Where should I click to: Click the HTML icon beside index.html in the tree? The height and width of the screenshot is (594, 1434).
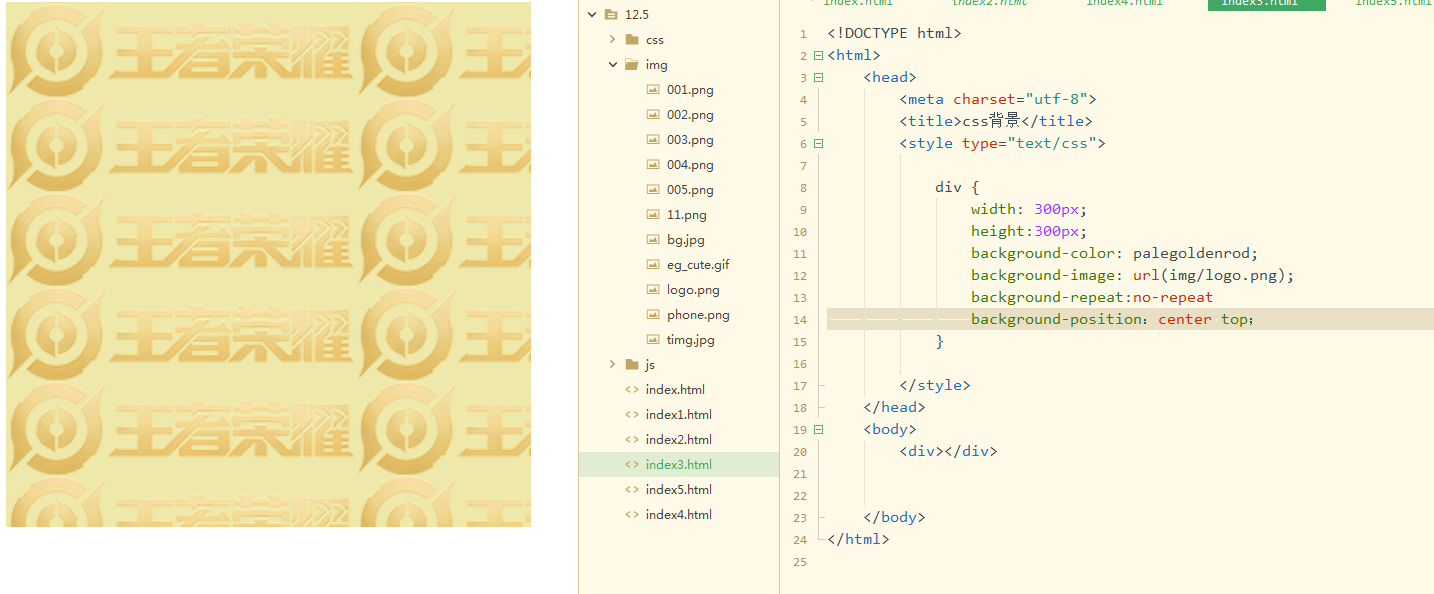(631, 390)
